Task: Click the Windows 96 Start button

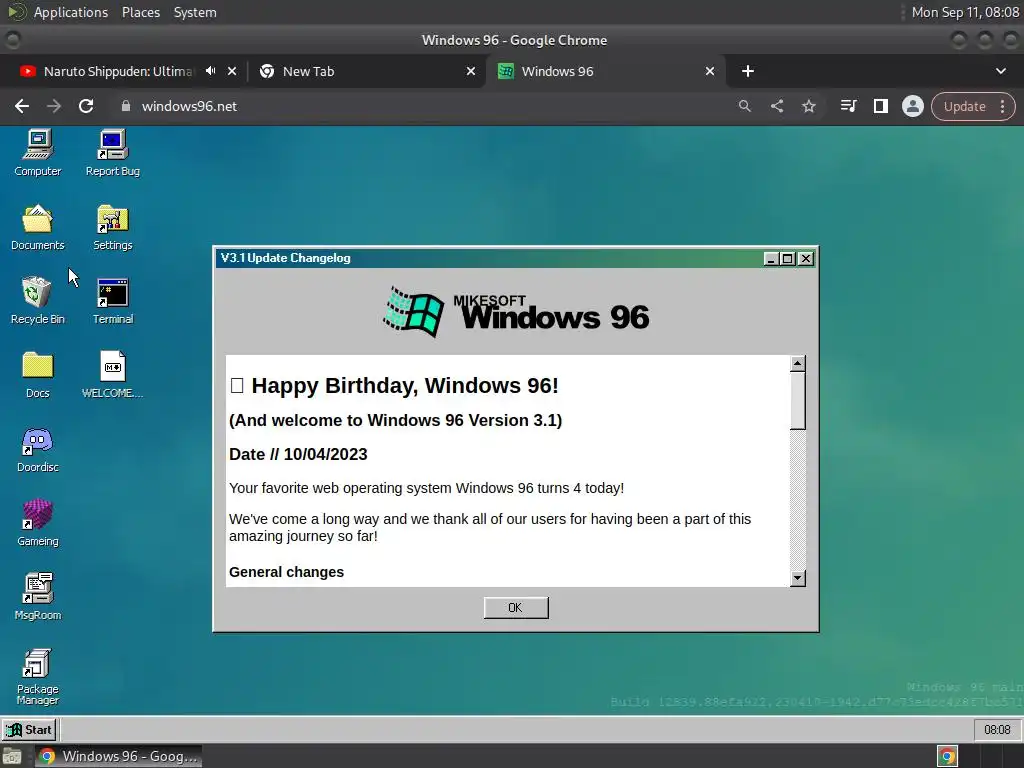Action: click(29, 729)
